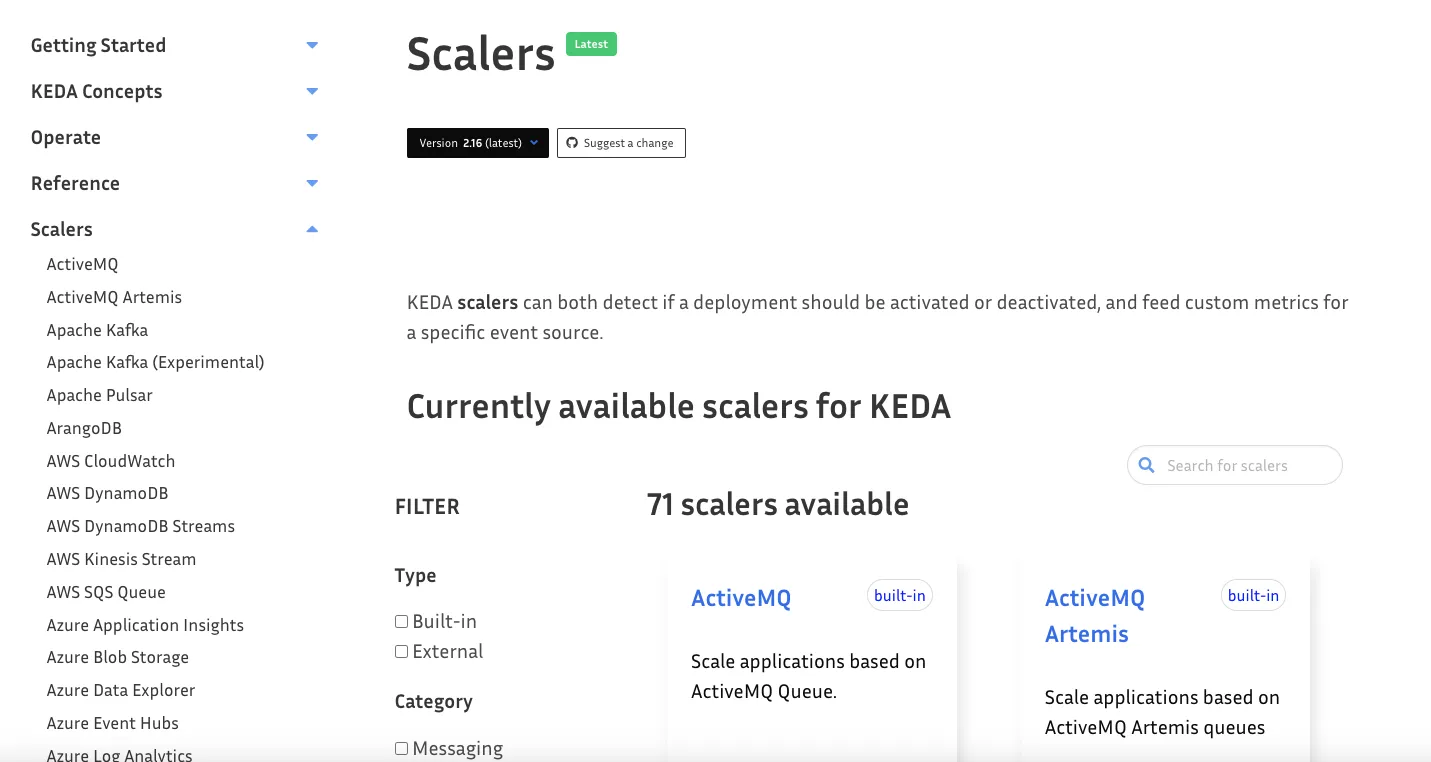Open Azure Blob Storage sidebar link
The width and height of the screenshot is (1431, 762).
pyautogui.click(x=118, y=657)
